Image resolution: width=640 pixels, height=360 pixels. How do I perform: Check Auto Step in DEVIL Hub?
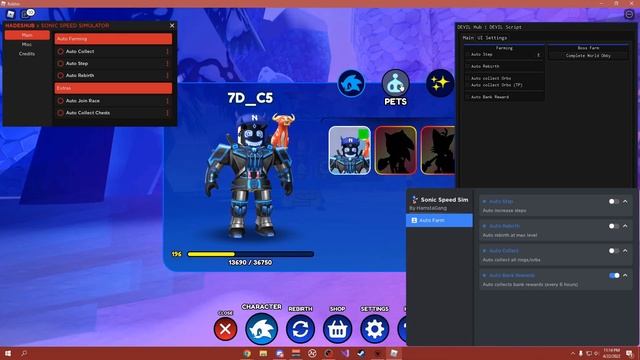pos(467,54)
